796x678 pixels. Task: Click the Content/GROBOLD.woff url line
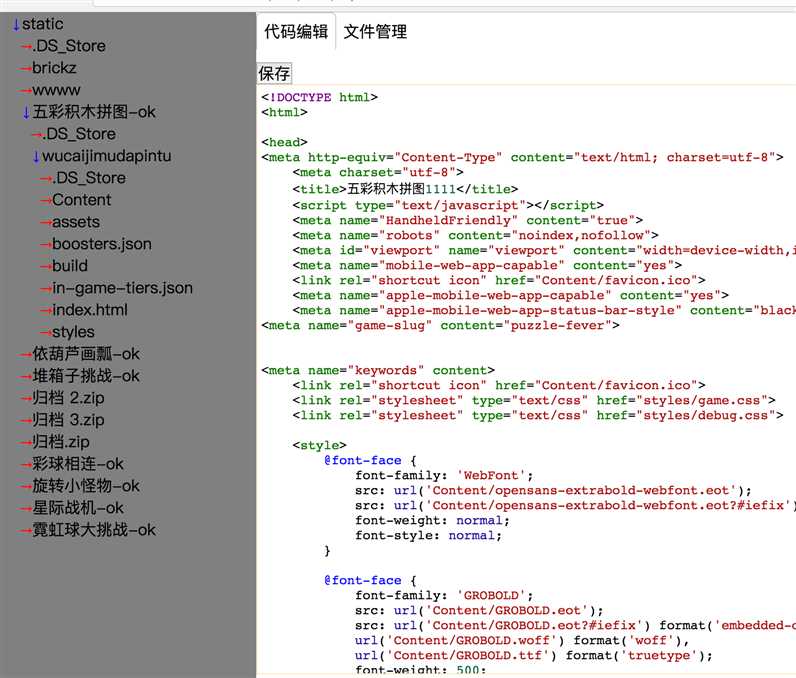pyautogui.click(x=522, y=640)
